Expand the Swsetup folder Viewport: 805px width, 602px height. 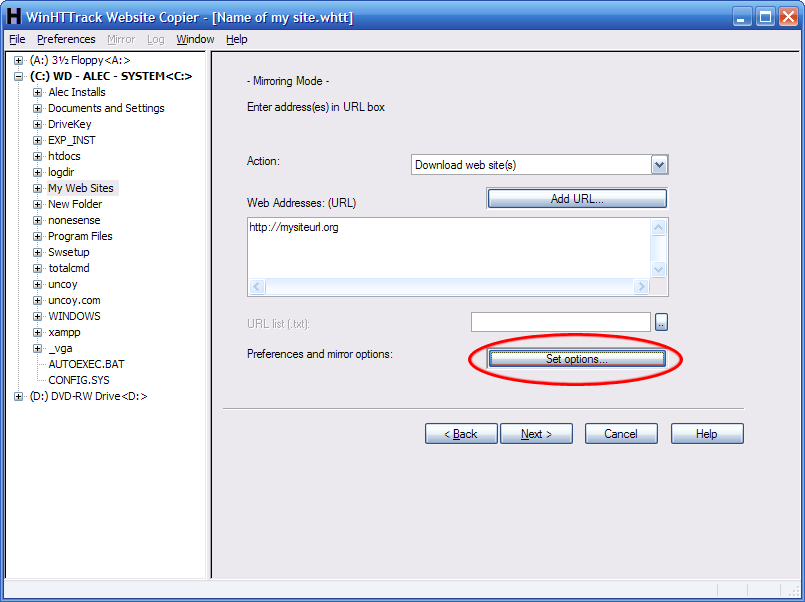point(37,253)
